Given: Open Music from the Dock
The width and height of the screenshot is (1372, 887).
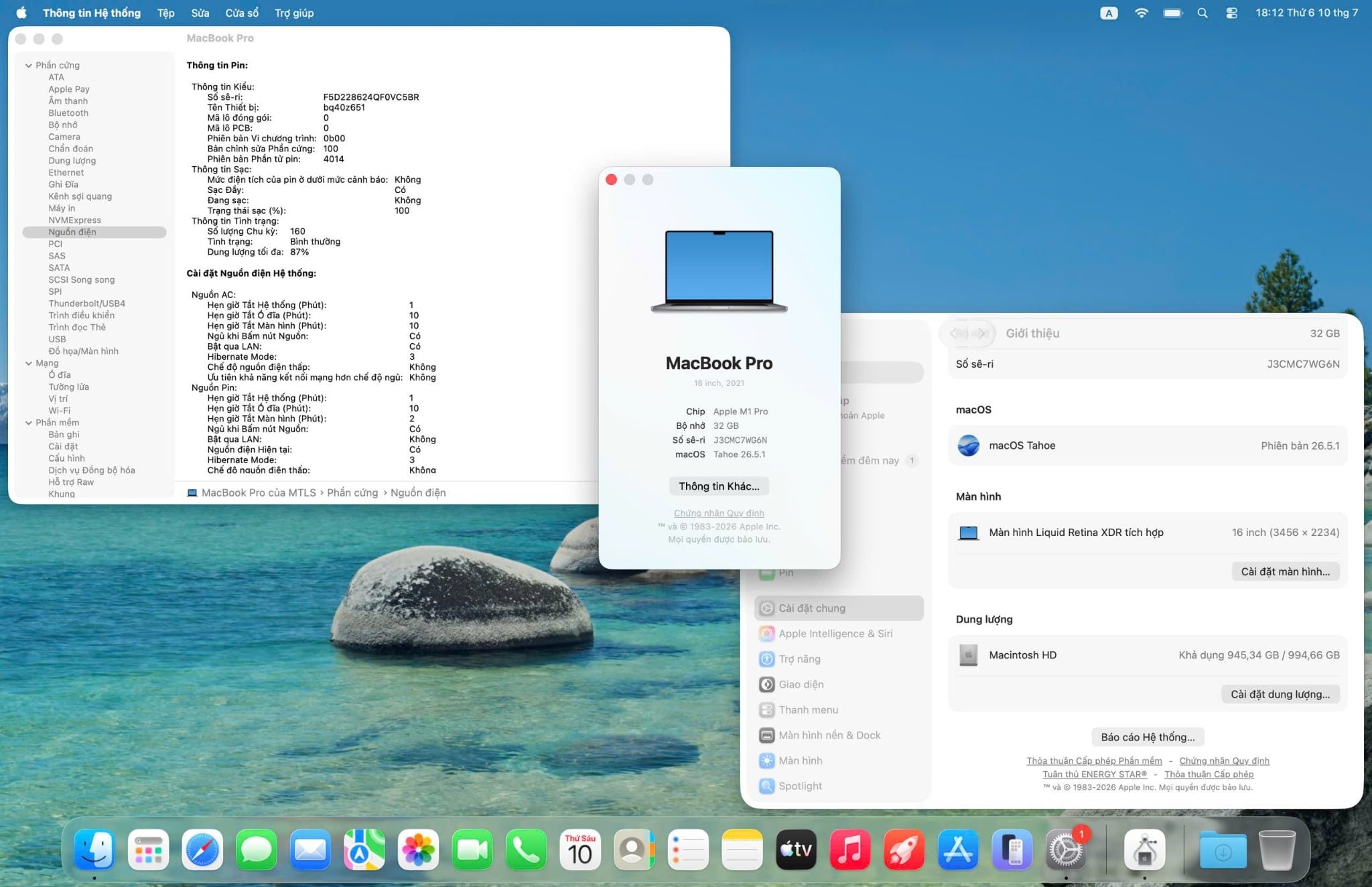Looking at the screenshot, I should 850,849.
